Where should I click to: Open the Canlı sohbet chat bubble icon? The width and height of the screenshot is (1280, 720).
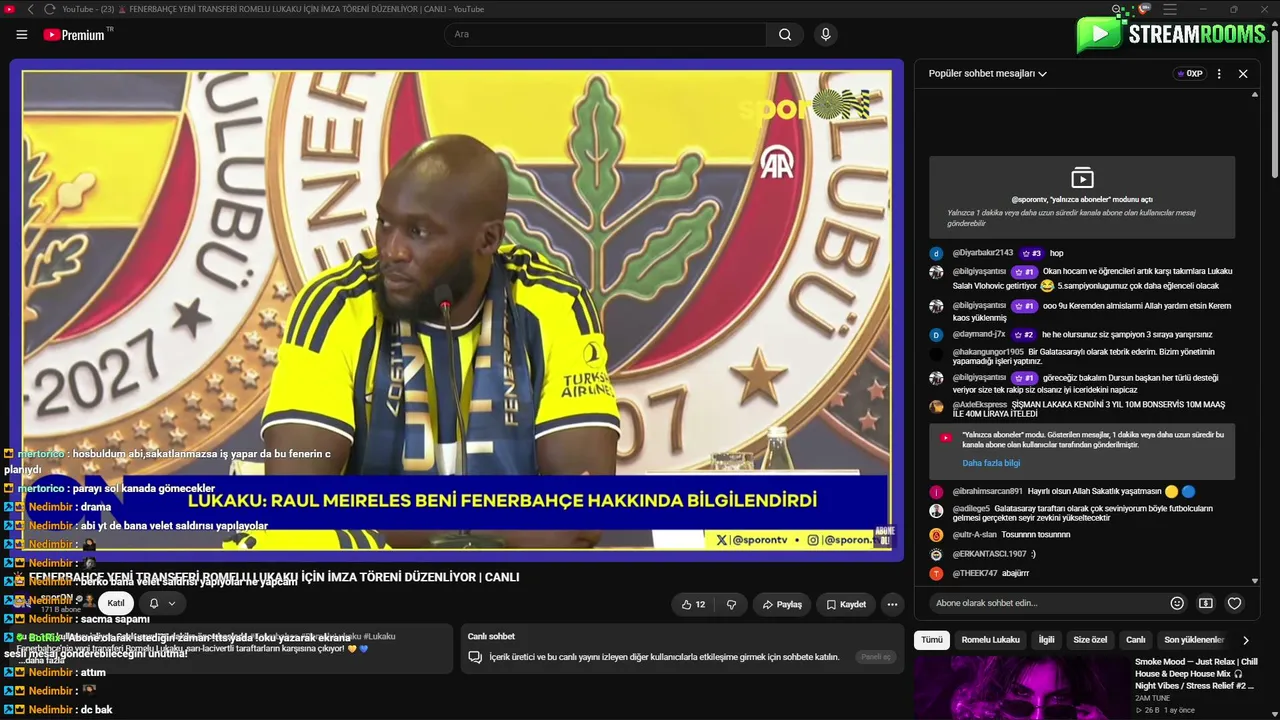476,657
